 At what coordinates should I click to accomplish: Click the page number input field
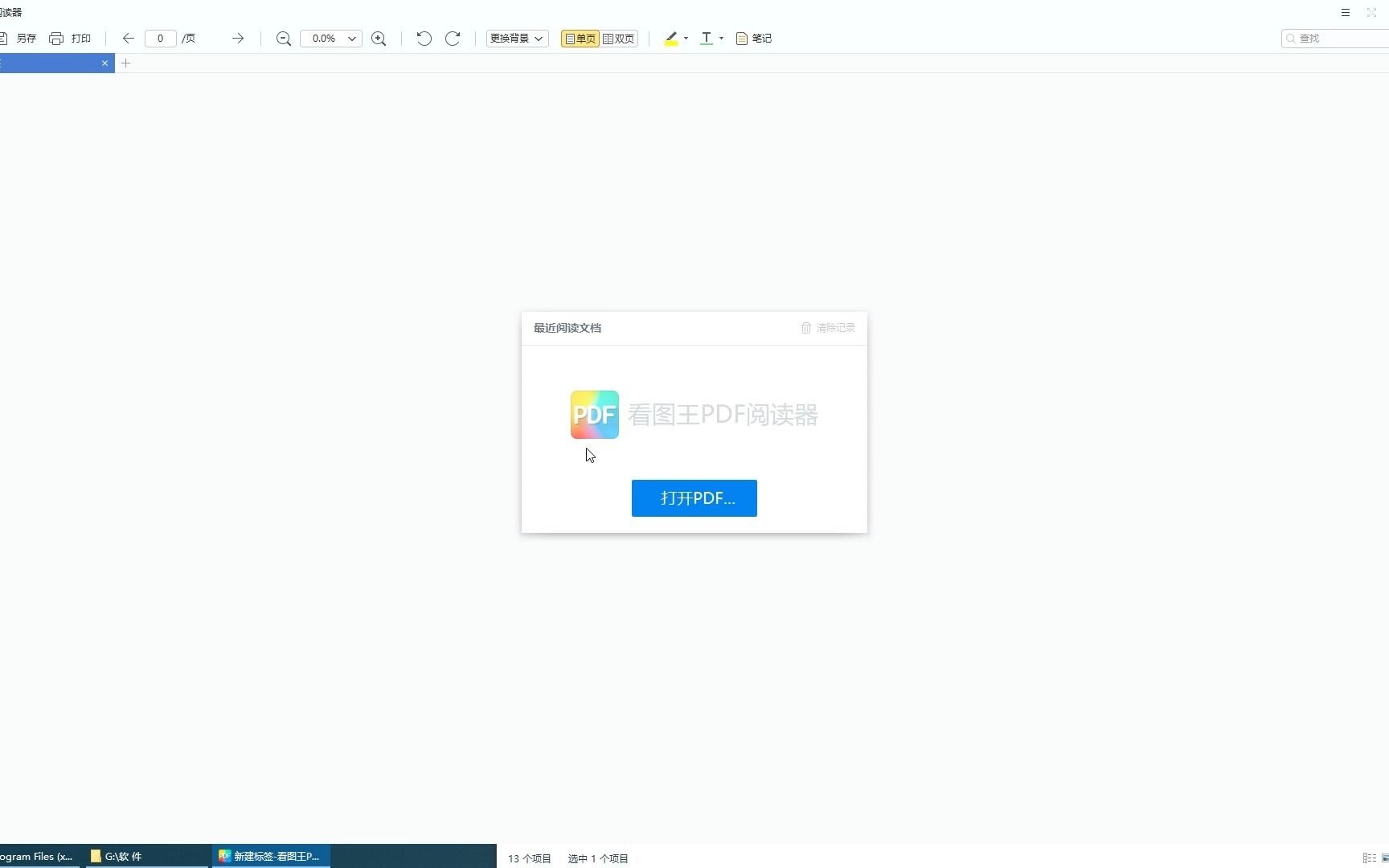pos(161,39)
